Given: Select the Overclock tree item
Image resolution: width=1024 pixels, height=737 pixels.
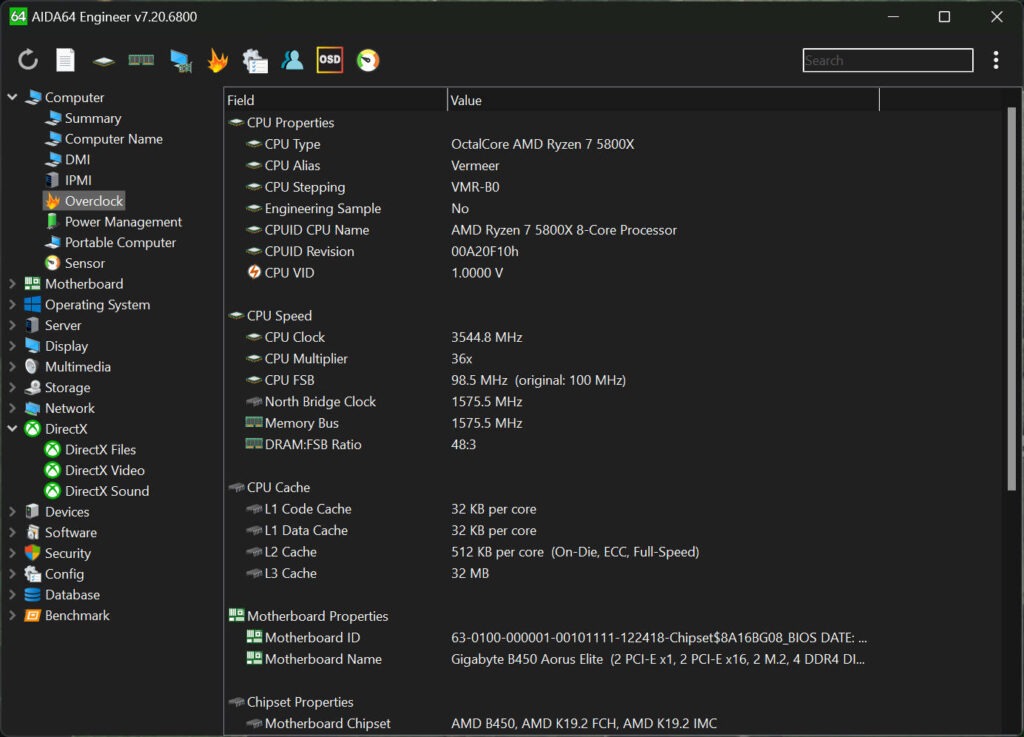Looking at the screenshot, I should click(84, 201).
